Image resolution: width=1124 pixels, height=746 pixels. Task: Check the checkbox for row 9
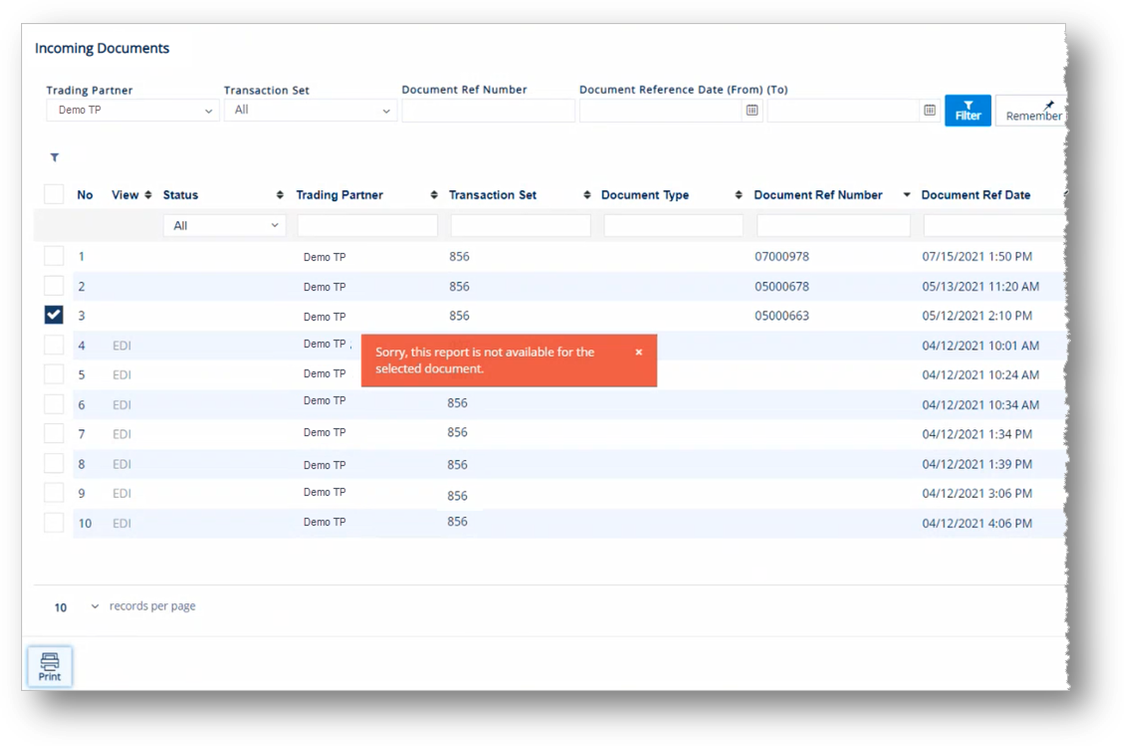(x=54, y=492)
